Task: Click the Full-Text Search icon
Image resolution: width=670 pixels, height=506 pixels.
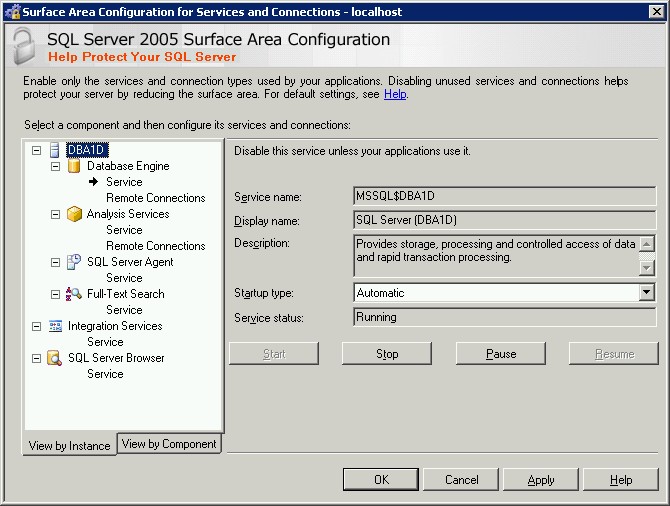Action: point(73,294)
